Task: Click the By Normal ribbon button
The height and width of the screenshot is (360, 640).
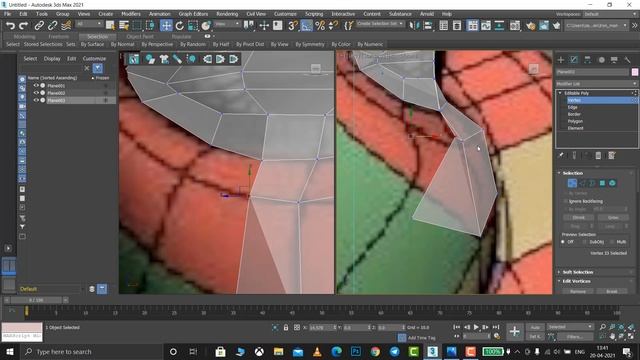Action: coord(122,44)
